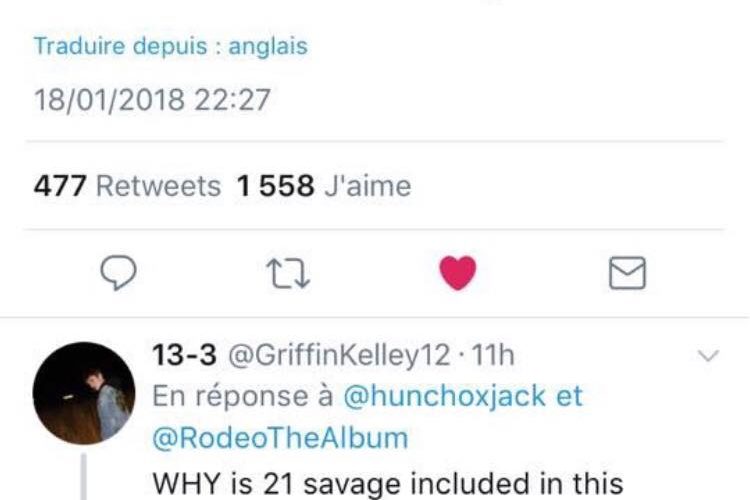Tap the 18/01/2018 22:27 timestamp
750x500 pixels.
click(152, 102)
